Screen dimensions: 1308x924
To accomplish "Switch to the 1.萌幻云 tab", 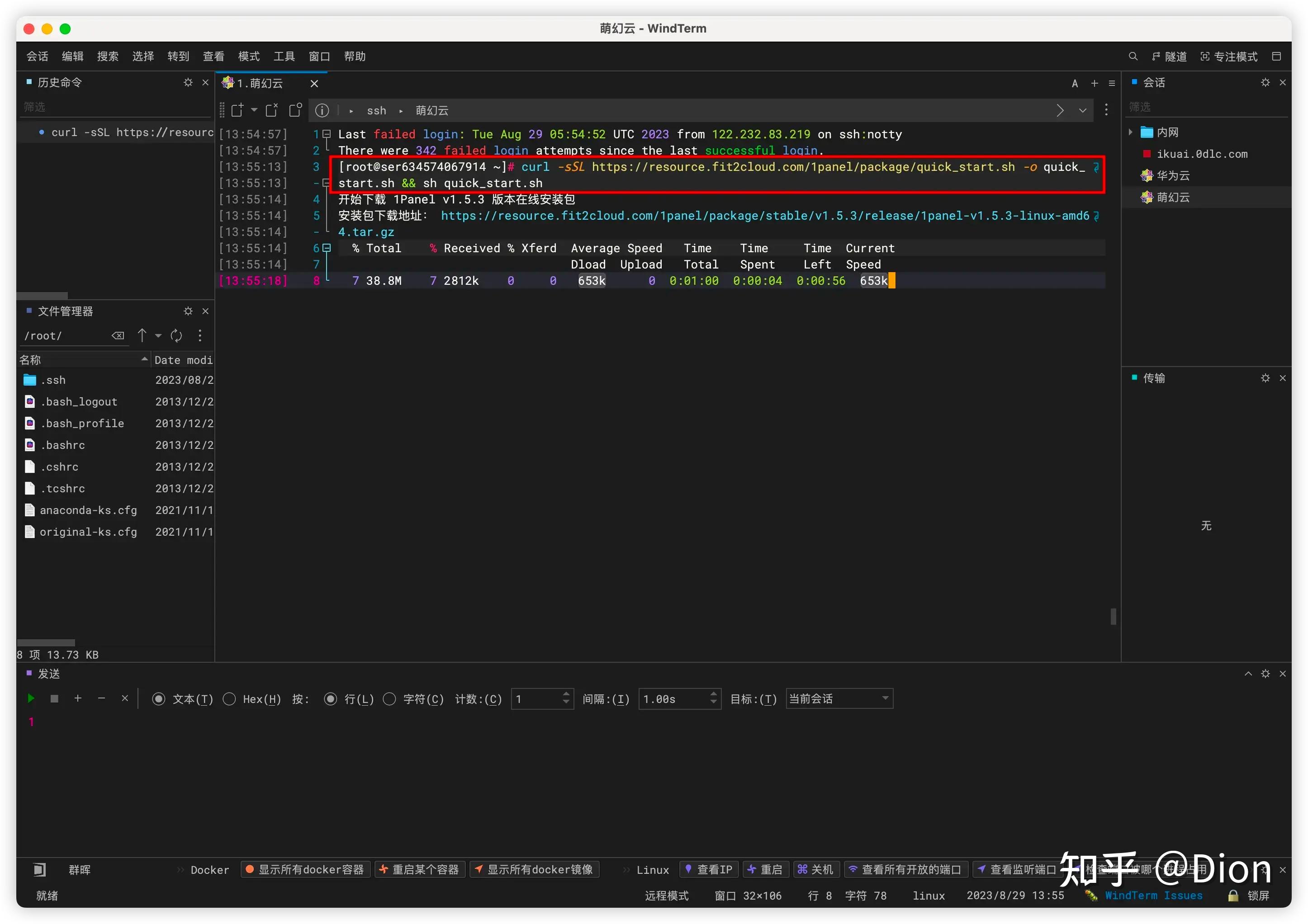I will coord(261,84).
